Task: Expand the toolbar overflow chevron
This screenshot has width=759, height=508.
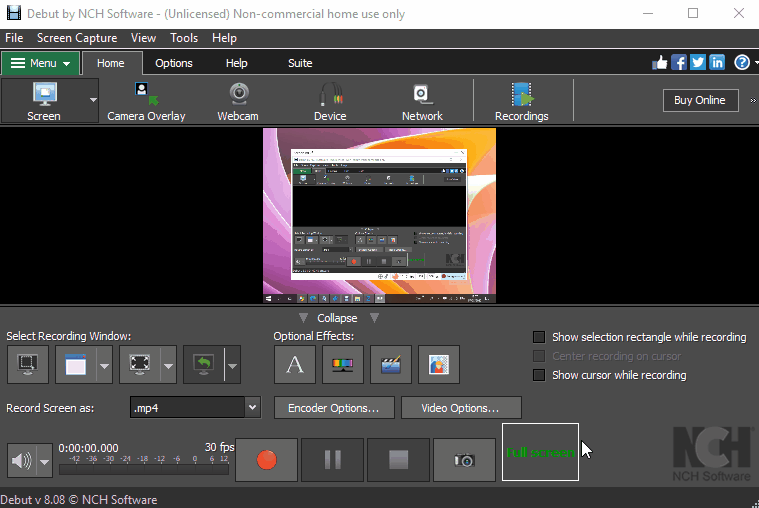Action: tap(753, 101)
